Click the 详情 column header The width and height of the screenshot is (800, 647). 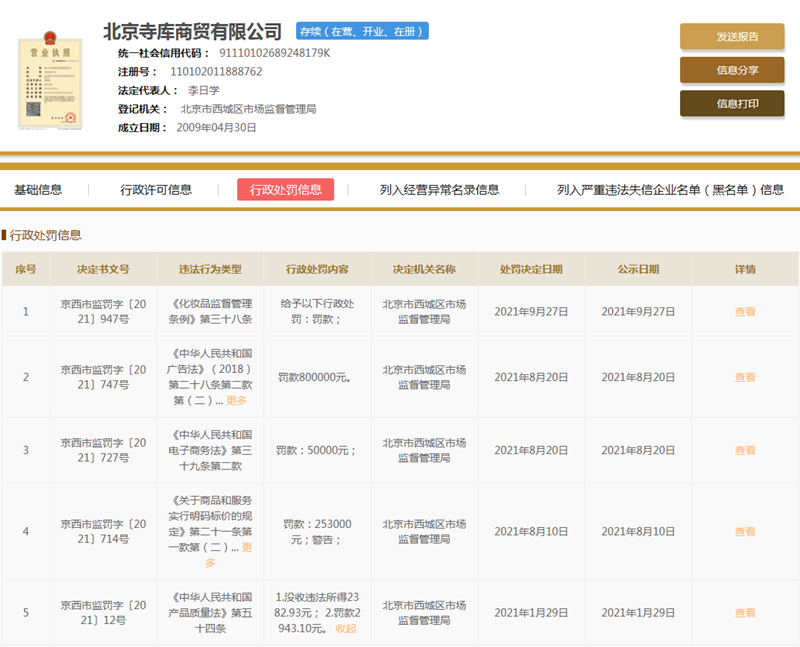tap(745, 269)
